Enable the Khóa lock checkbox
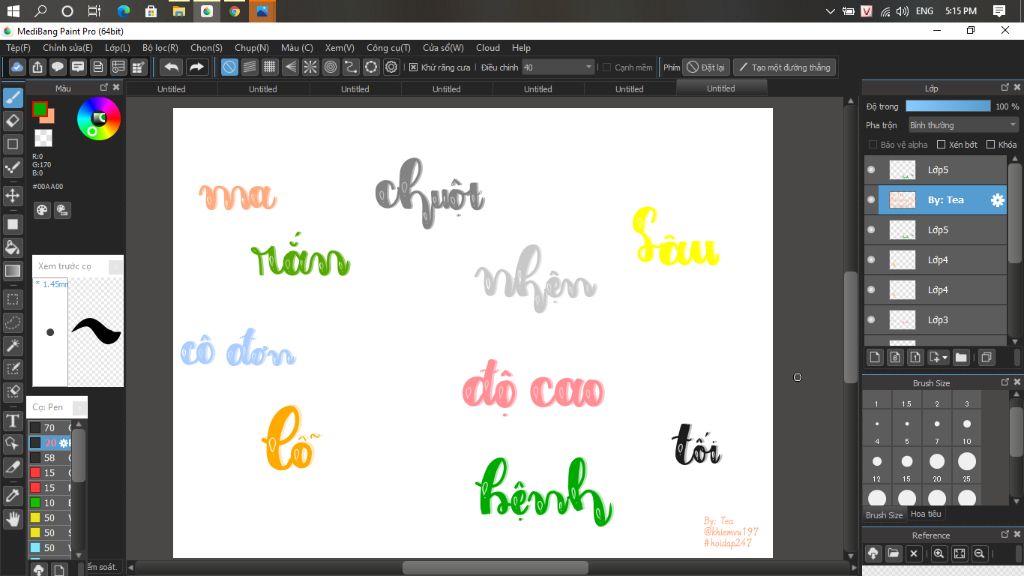Image resolution: width=1024 pixels, height=576 pixels. (991, 144)
